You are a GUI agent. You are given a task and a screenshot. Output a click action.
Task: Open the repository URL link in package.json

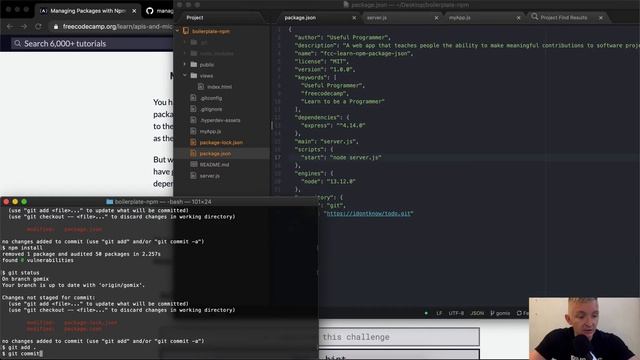click(x=369, y=213)
